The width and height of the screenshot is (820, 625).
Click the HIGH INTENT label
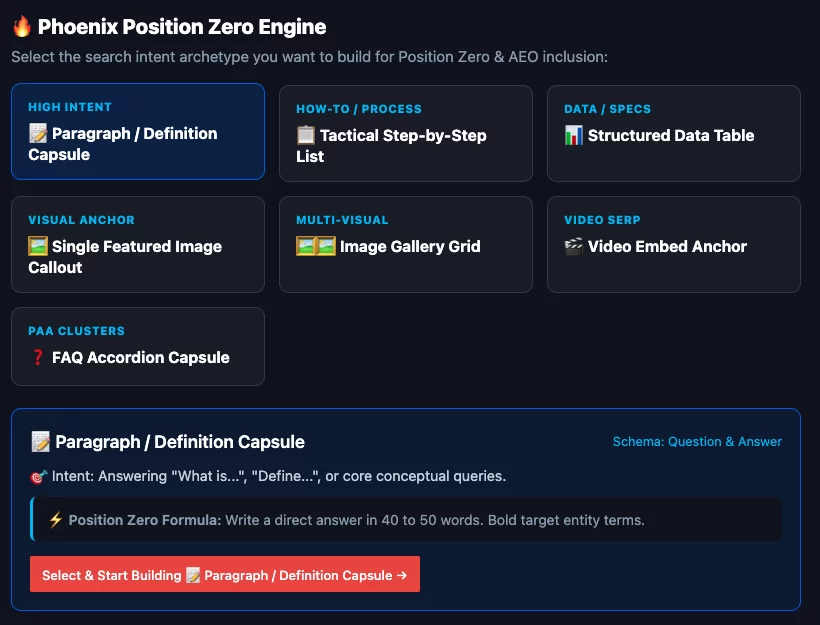[x=70, y=107]
